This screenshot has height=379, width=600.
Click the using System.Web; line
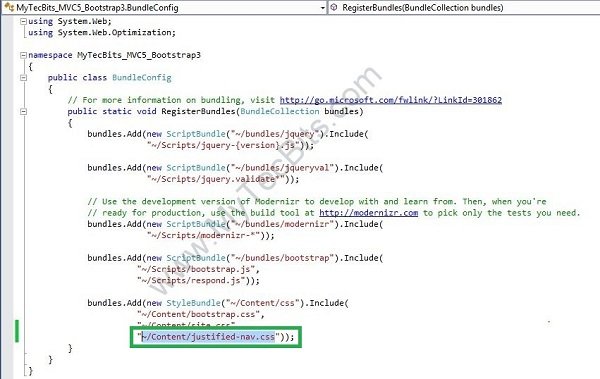click(70, 21)
